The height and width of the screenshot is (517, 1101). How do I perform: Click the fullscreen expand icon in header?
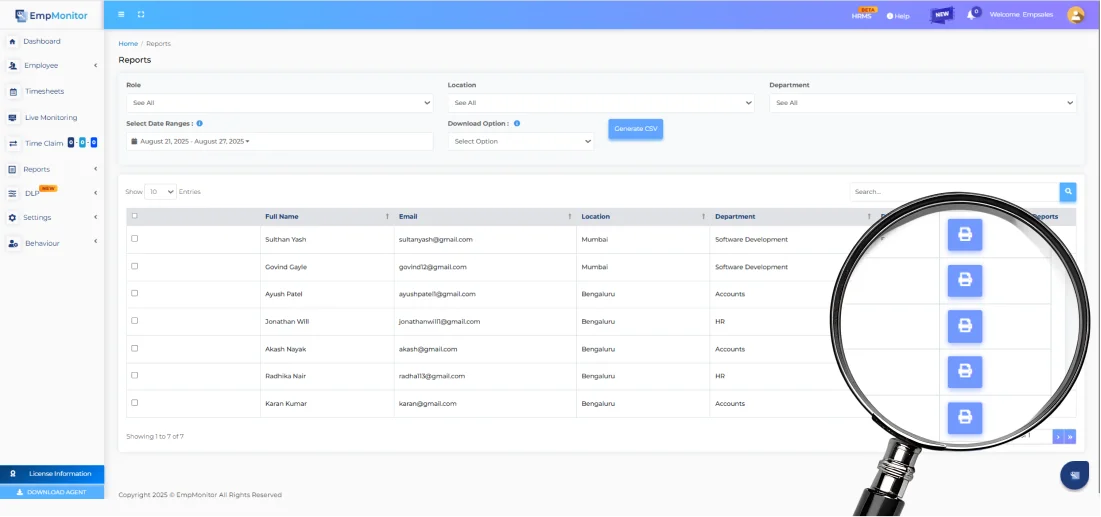[141, 15]
